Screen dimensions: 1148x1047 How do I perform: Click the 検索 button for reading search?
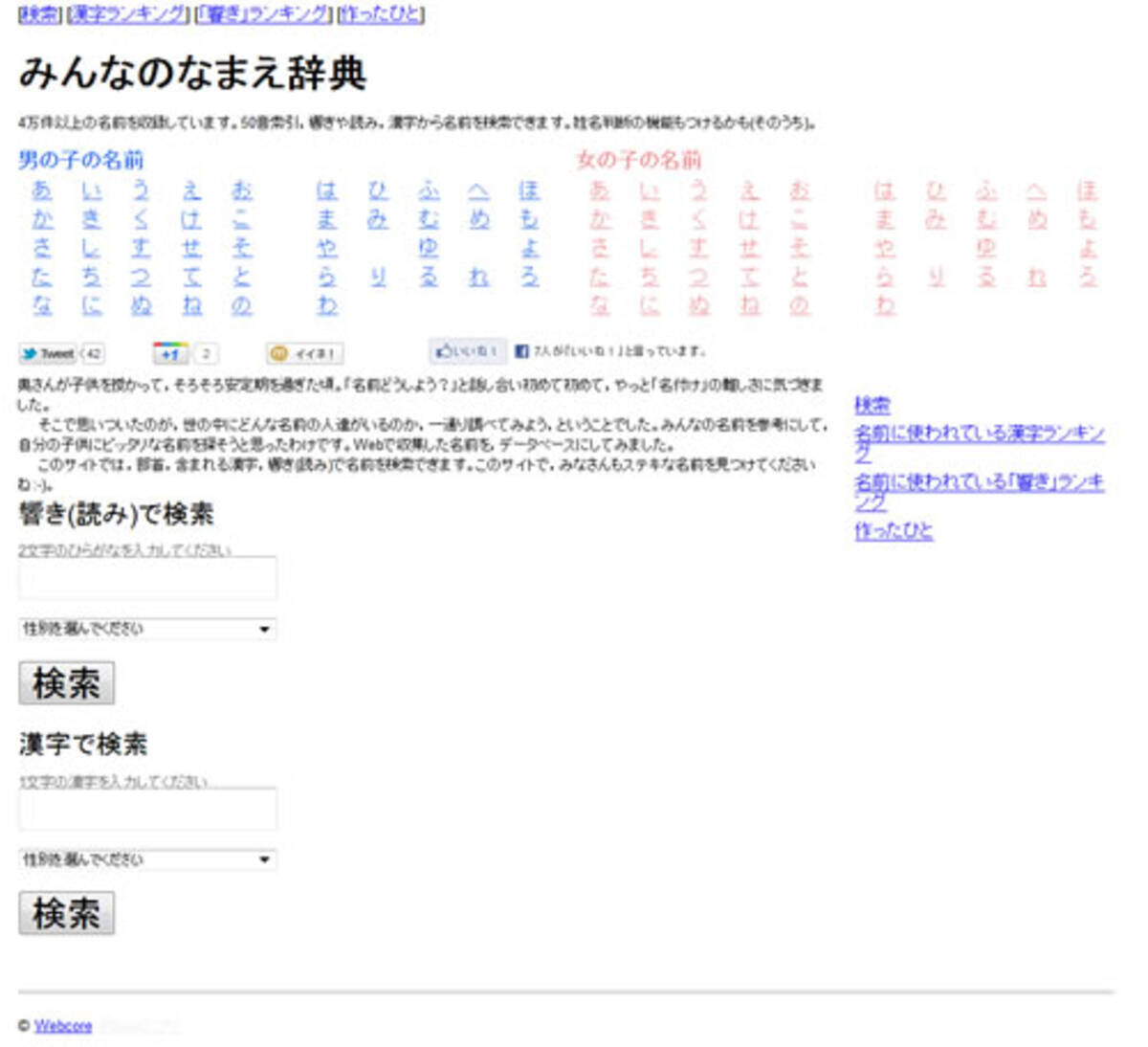point(67,682)
